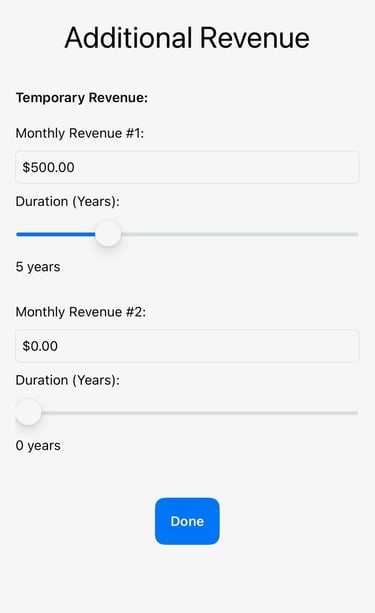Click the $0.00 text inside second revenue field
The width and height of the screenshot is (375, 613).
point(40,346)
